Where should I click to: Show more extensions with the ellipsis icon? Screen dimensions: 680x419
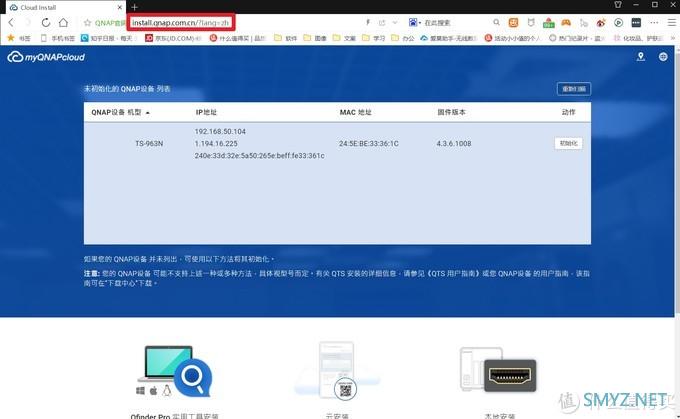(654, 23)
